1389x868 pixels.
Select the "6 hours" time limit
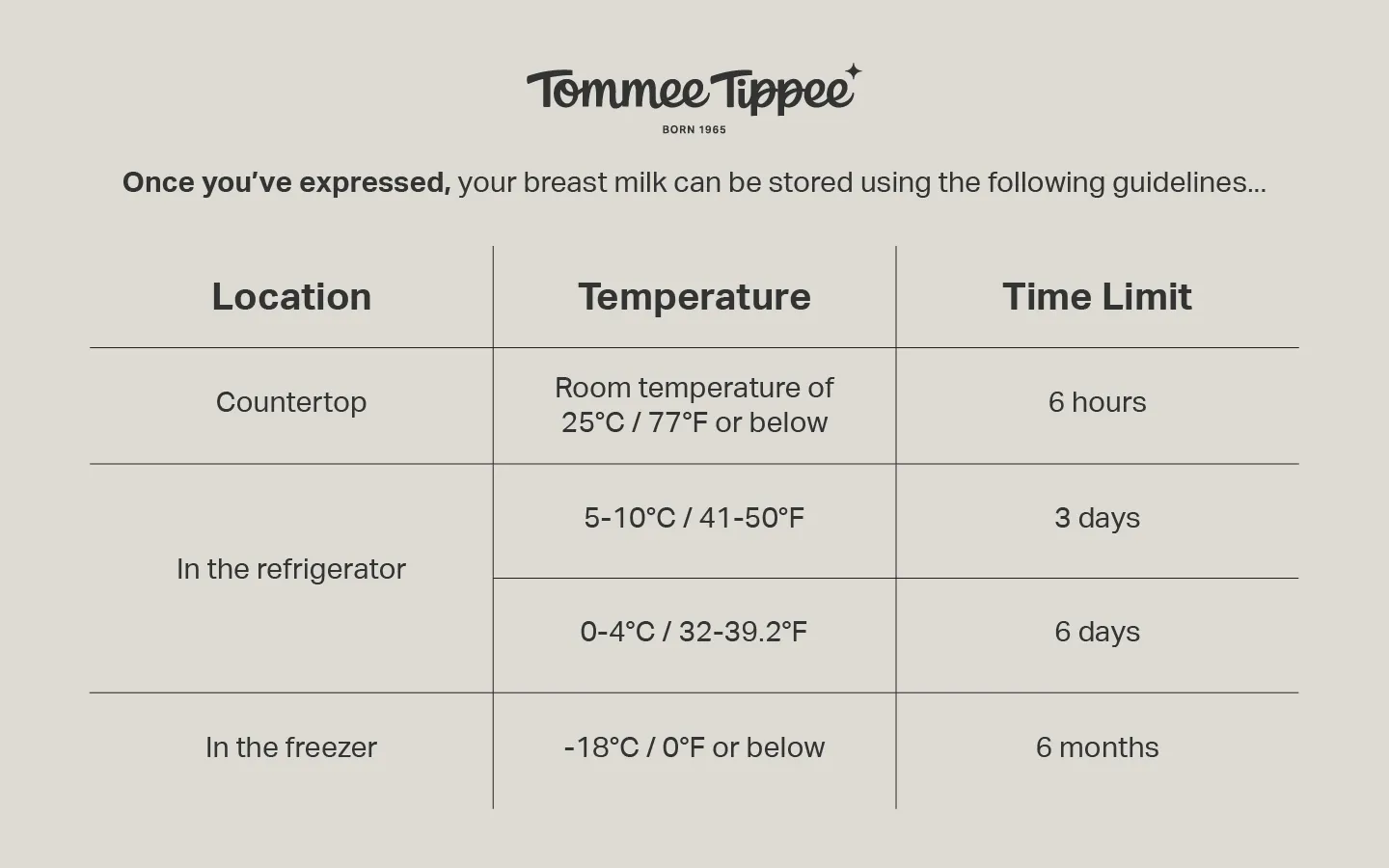tap(1097, 402)
